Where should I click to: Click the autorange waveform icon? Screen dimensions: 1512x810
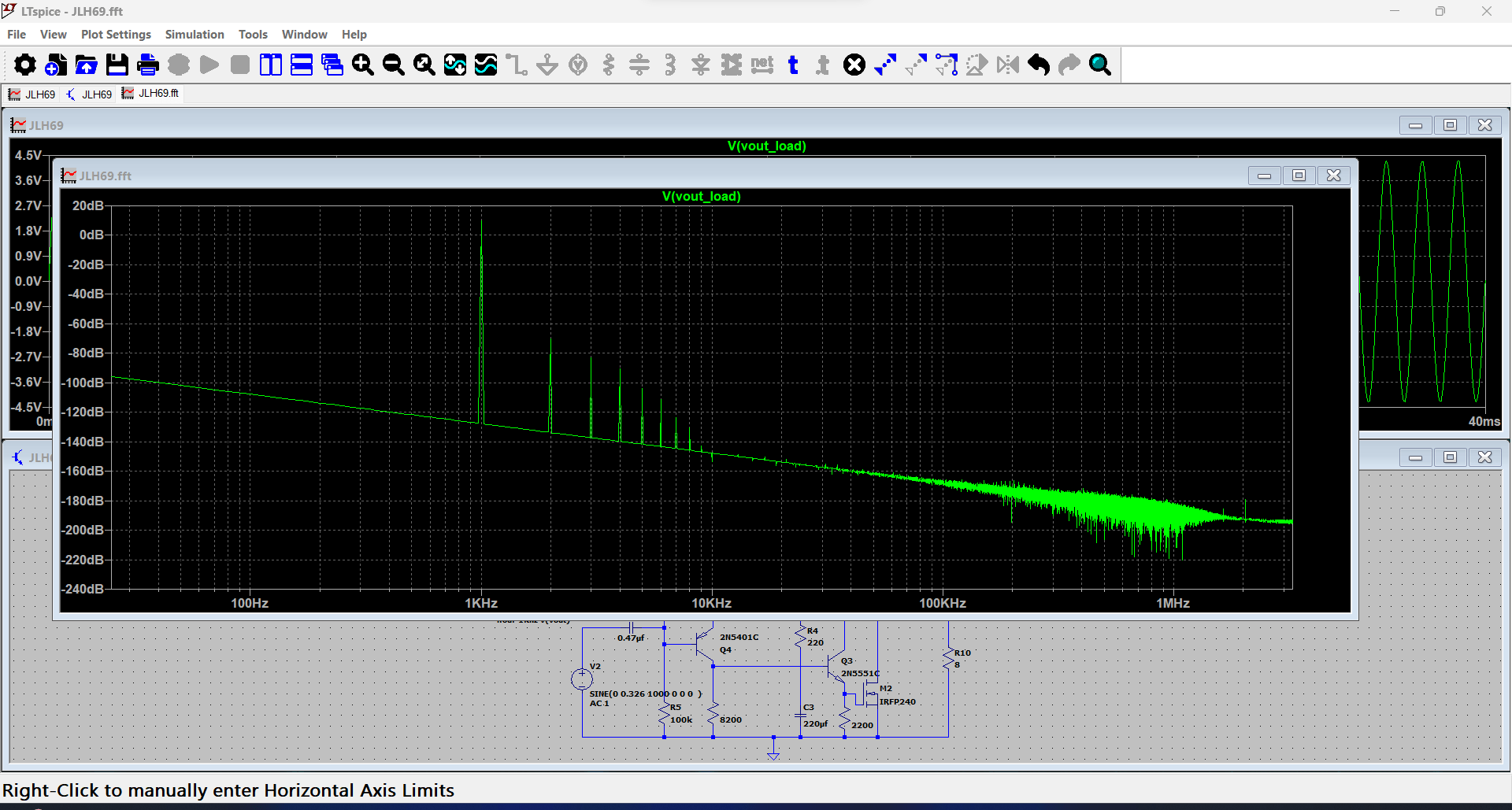455,65
